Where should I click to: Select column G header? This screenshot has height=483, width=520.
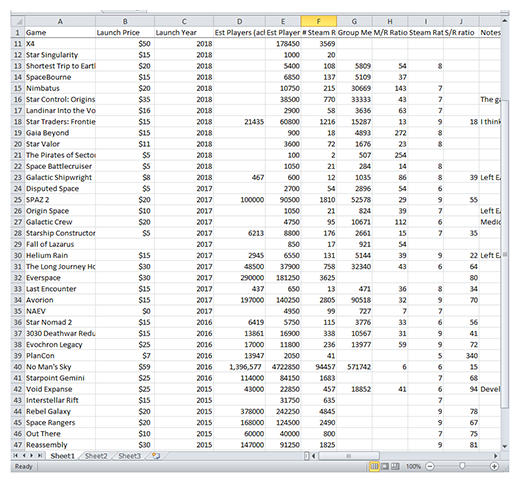pyautogui.click(x=354, y=21)
